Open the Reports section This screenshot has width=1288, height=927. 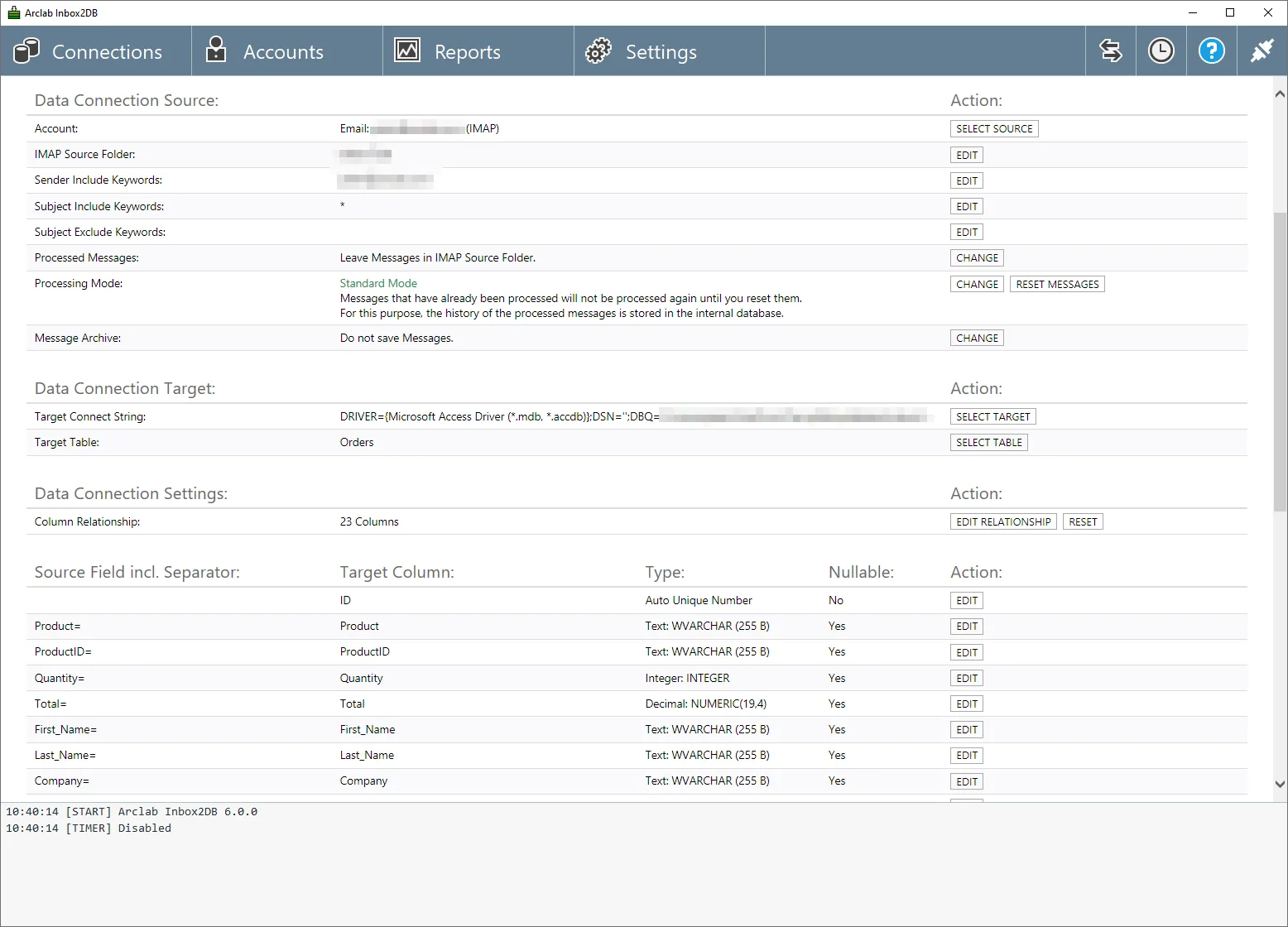478,51
